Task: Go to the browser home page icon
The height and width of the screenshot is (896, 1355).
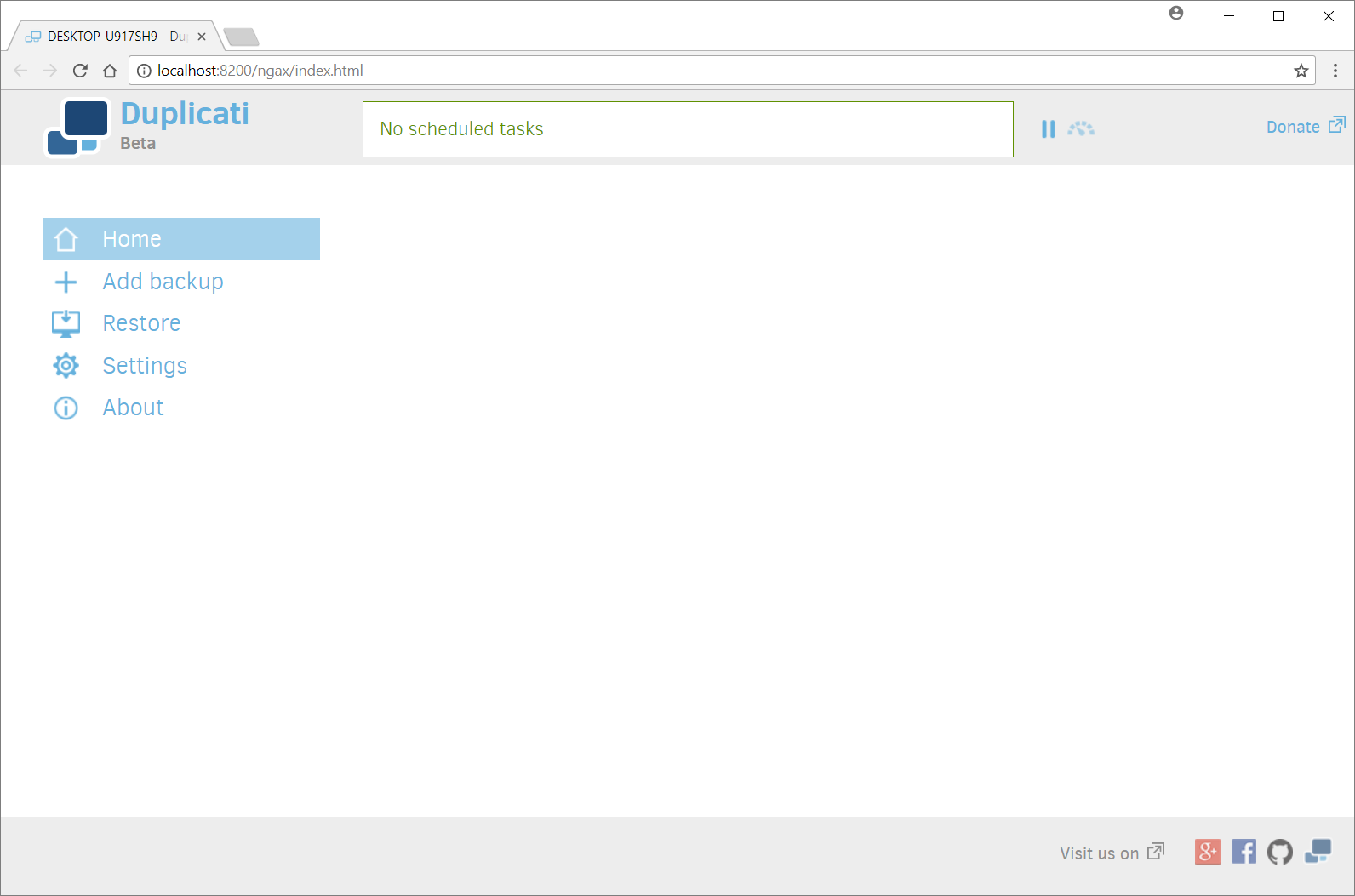Action: click(110, 71)
